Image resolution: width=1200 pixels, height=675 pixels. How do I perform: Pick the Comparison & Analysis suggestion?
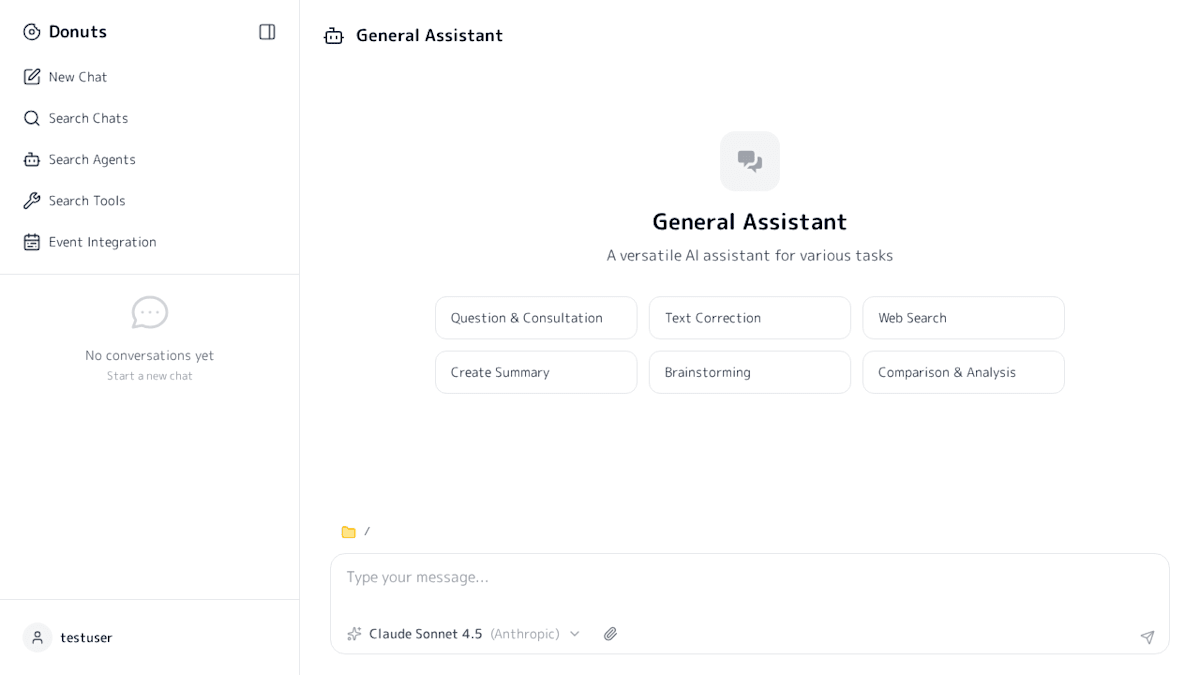point(964,372)
